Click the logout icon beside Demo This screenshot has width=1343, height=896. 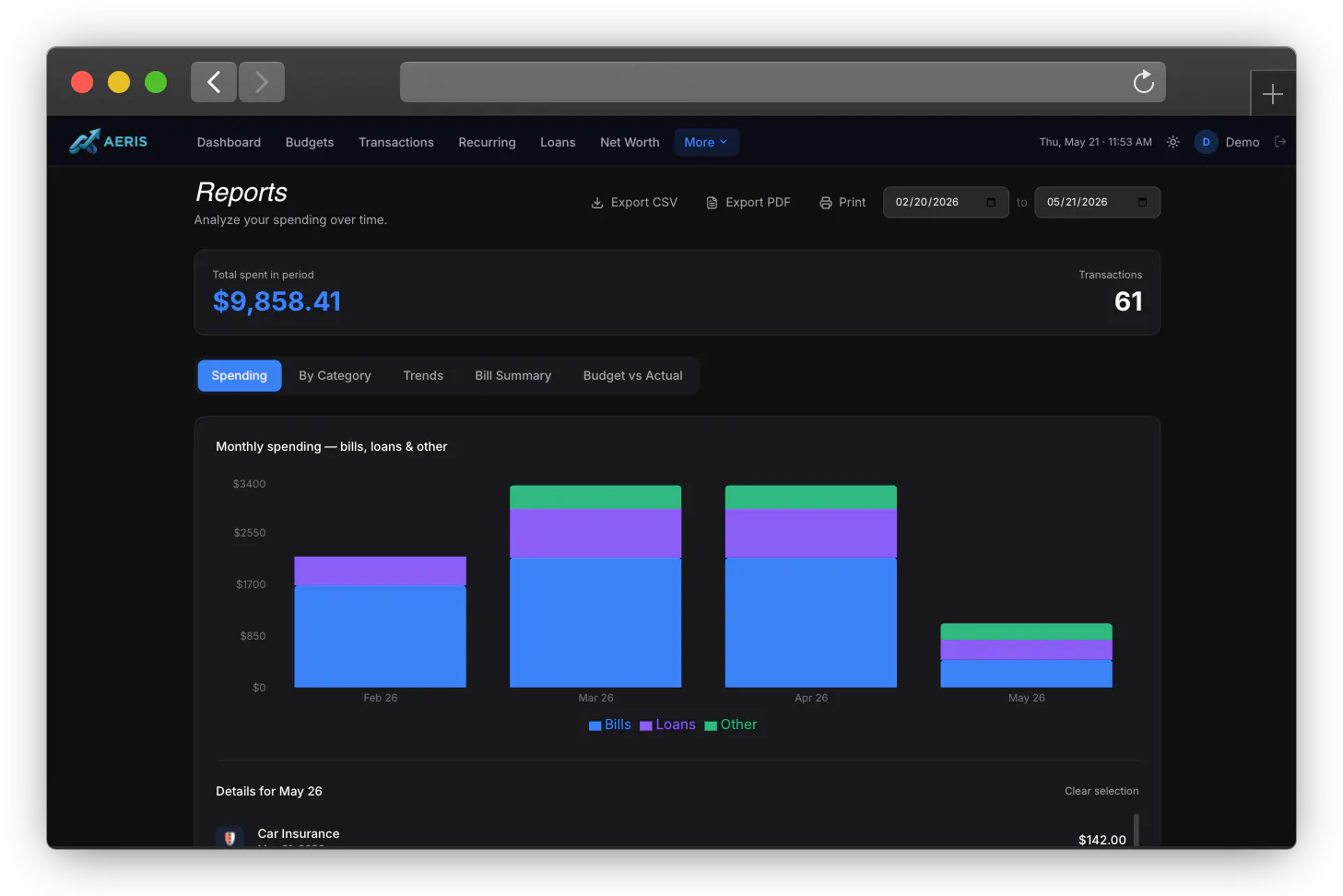tap(1279, 142)
